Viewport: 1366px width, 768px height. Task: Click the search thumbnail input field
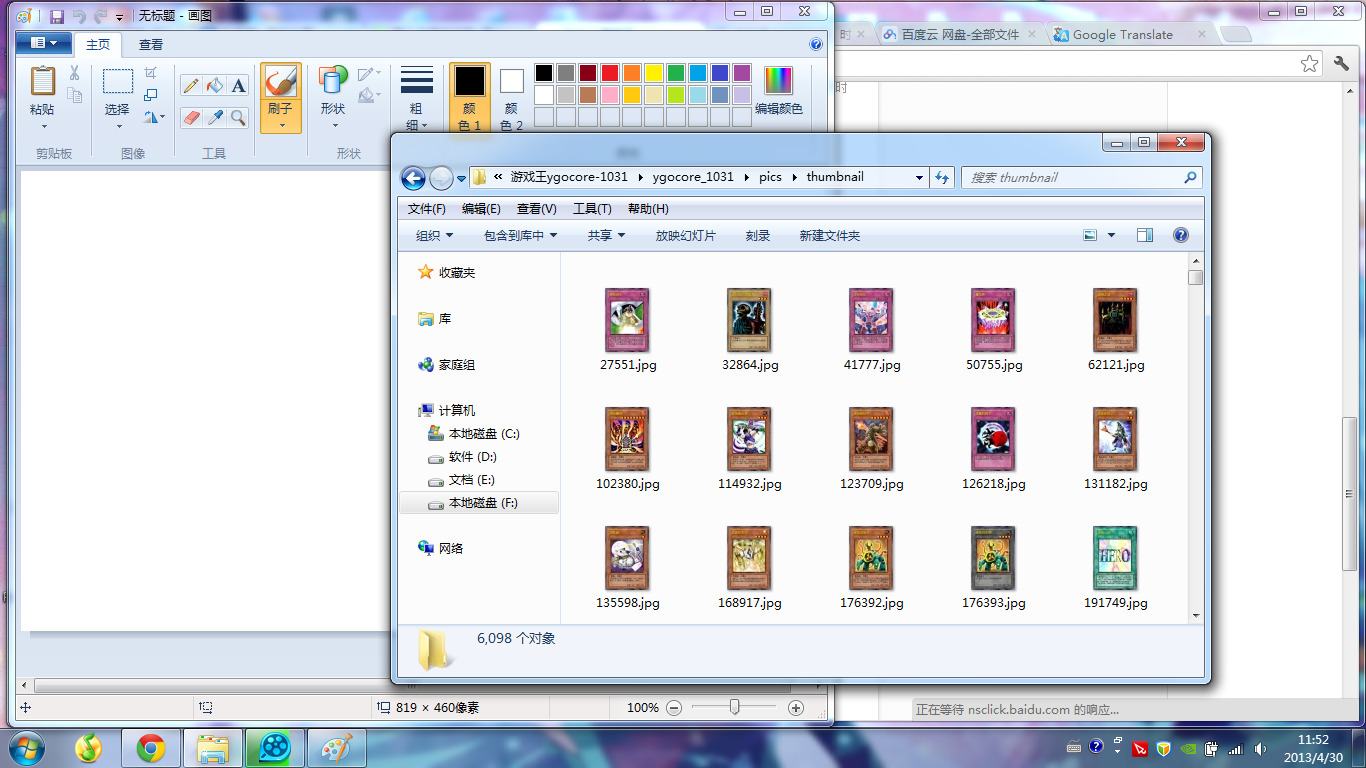(x=1081, y=178)
